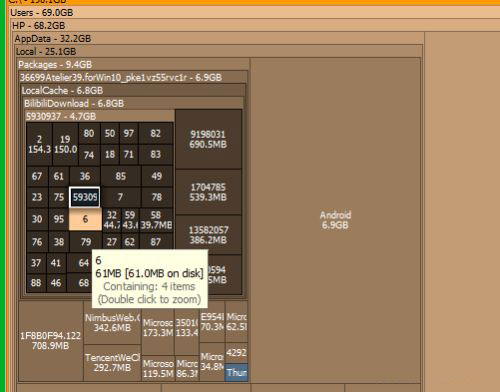Select the 4292 block

(237, 353)
